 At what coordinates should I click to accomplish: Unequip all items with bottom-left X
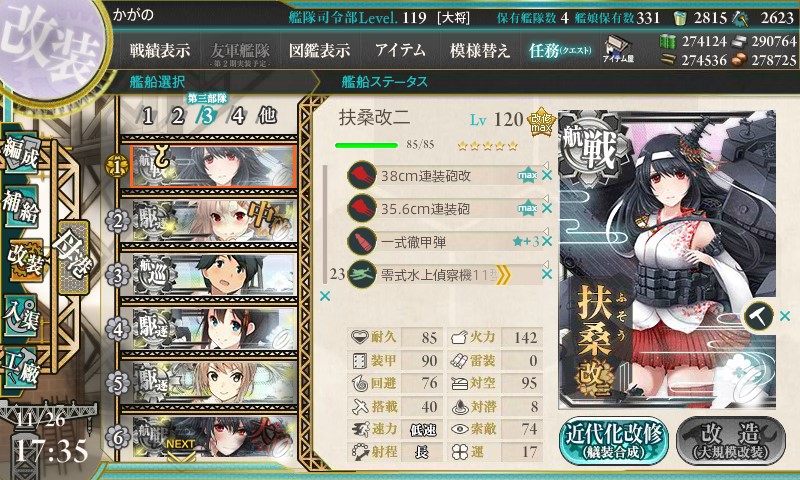[325, 296]
